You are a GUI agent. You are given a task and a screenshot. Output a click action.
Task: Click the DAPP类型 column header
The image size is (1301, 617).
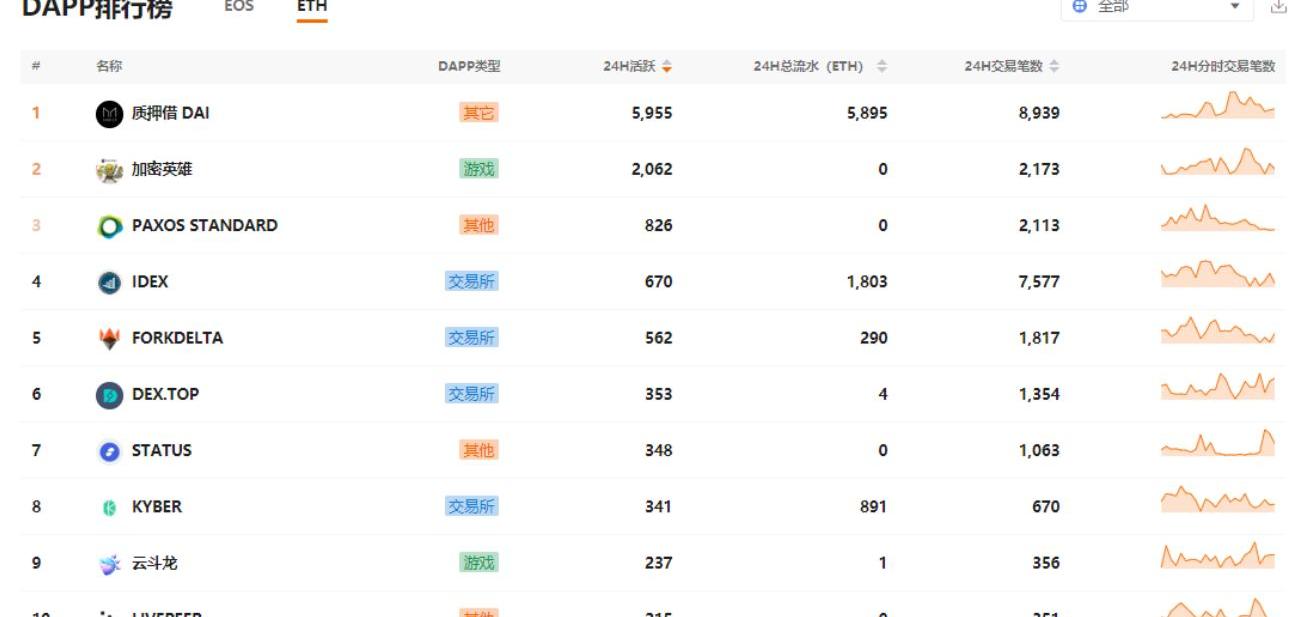point(469,67)
